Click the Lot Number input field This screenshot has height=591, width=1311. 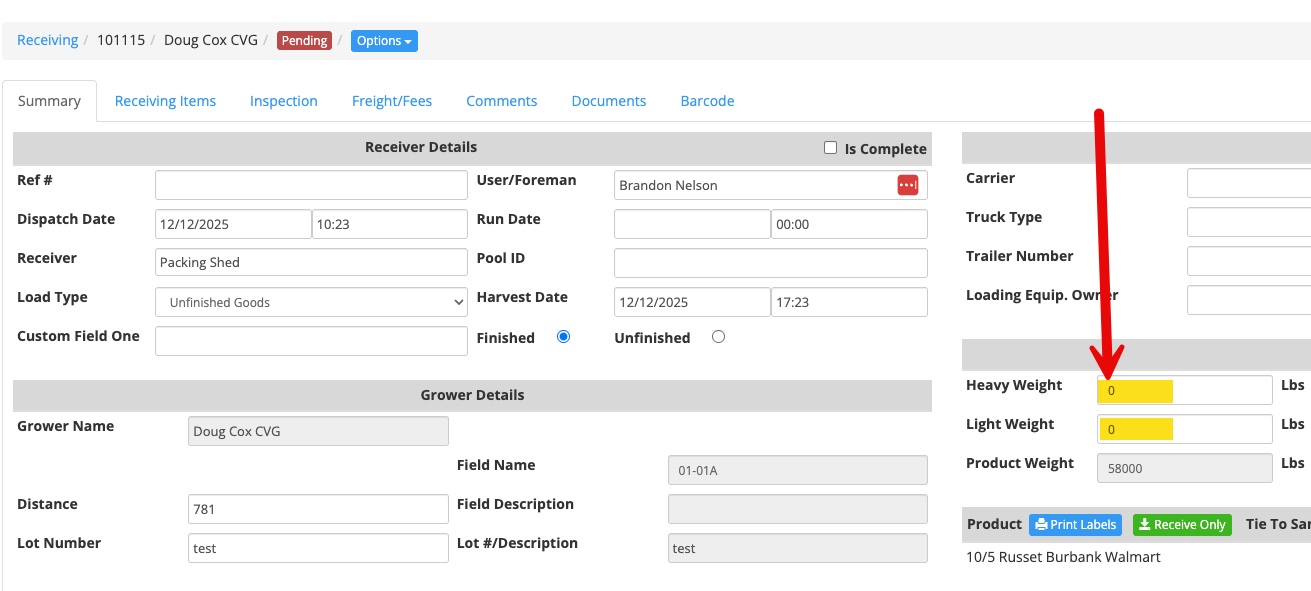pos(318,548)
